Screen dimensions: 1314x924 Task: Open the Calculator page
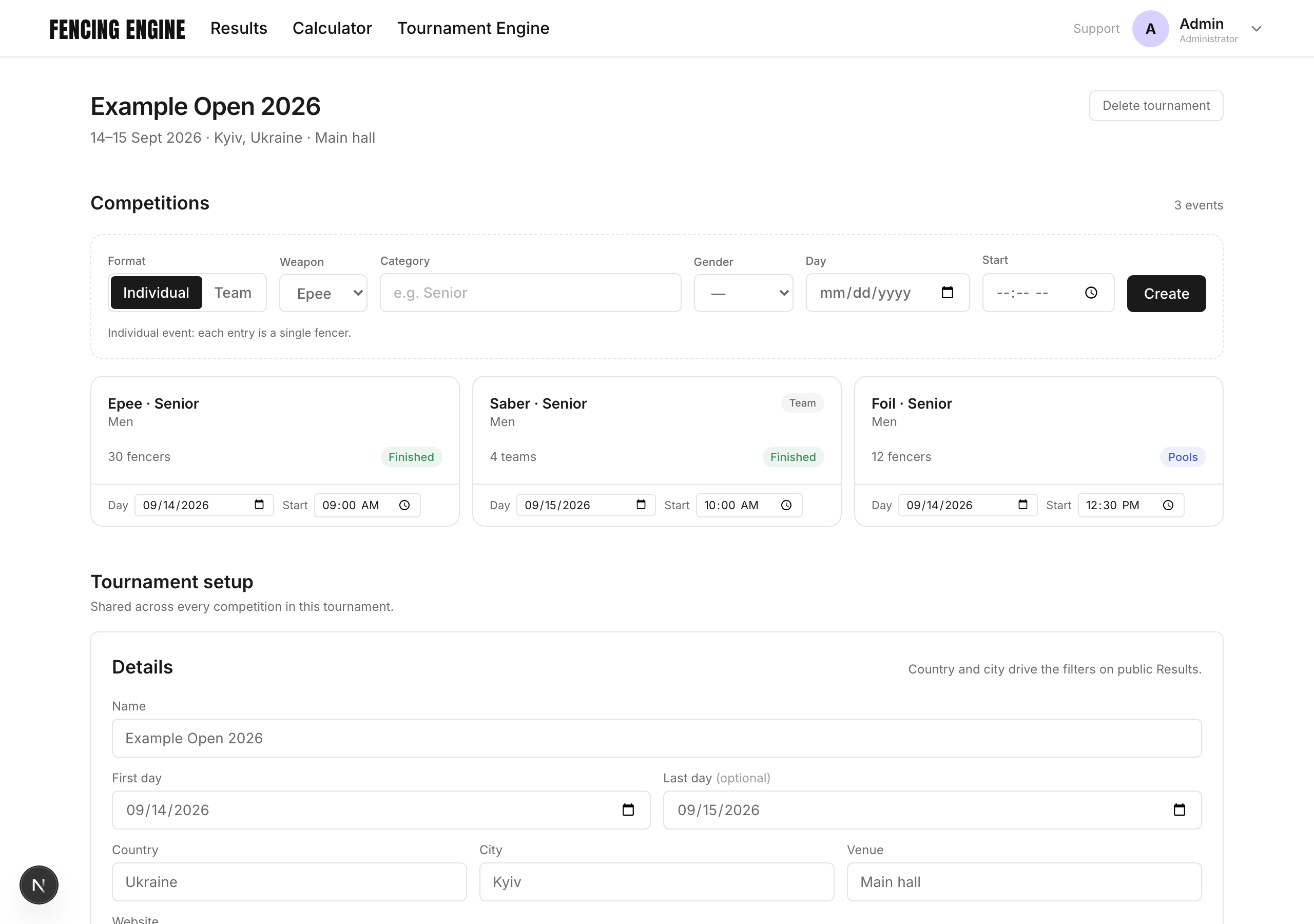[333, 28]
